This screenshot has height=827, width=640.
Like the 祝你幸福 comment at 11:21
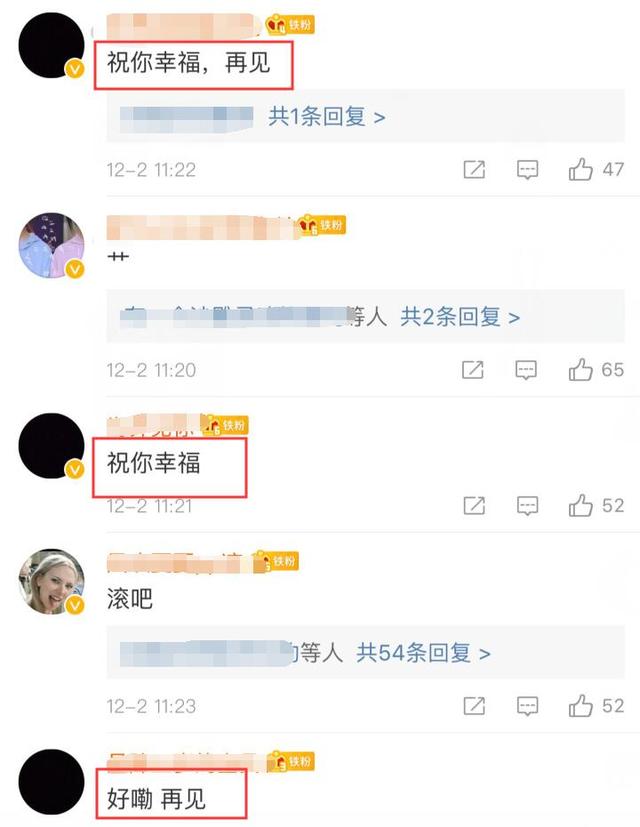coord(580,505)
